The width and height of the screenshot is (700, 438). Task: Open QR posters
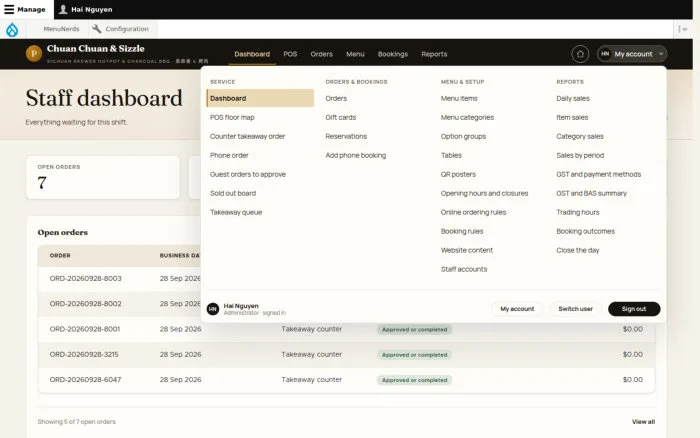458,174
